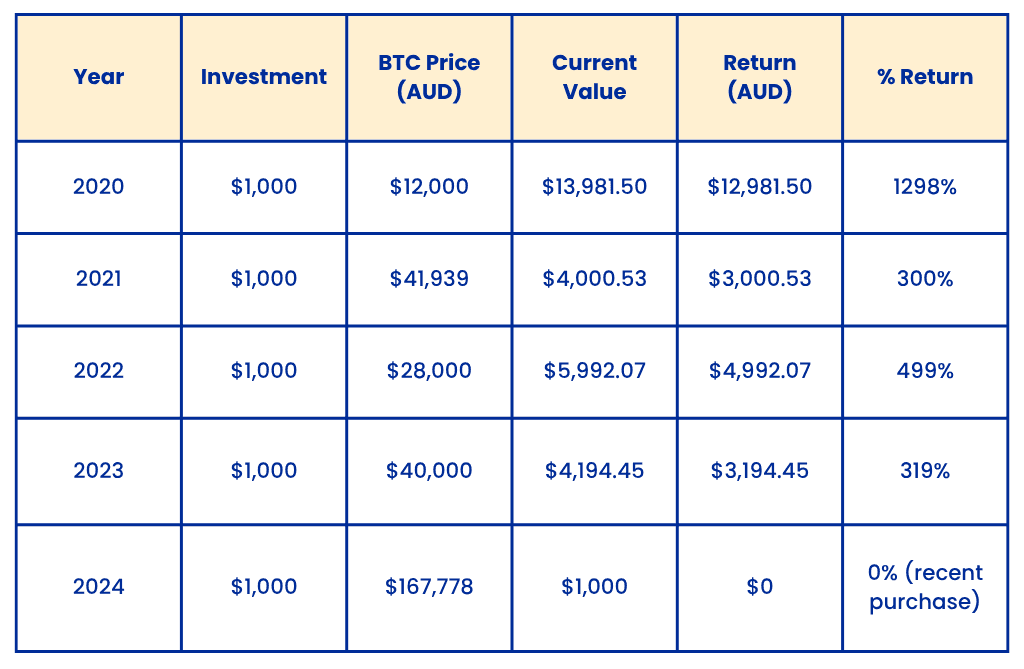Click the $40,000 BTC price cell
Screen dimensions: 1024x669
click(429, 470)
